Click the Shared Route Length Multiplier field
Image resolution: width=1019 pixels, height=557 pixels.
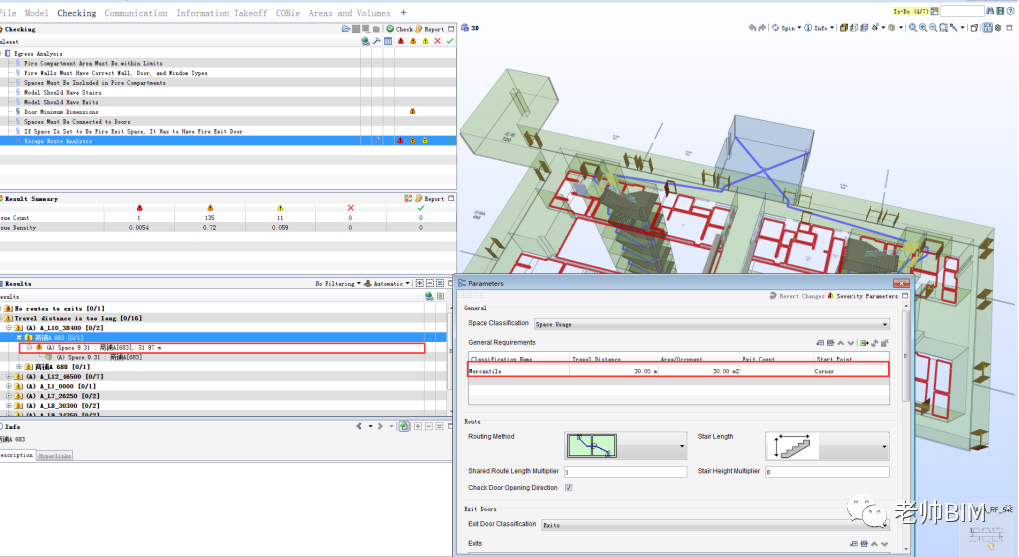click(x=625, y=472)
